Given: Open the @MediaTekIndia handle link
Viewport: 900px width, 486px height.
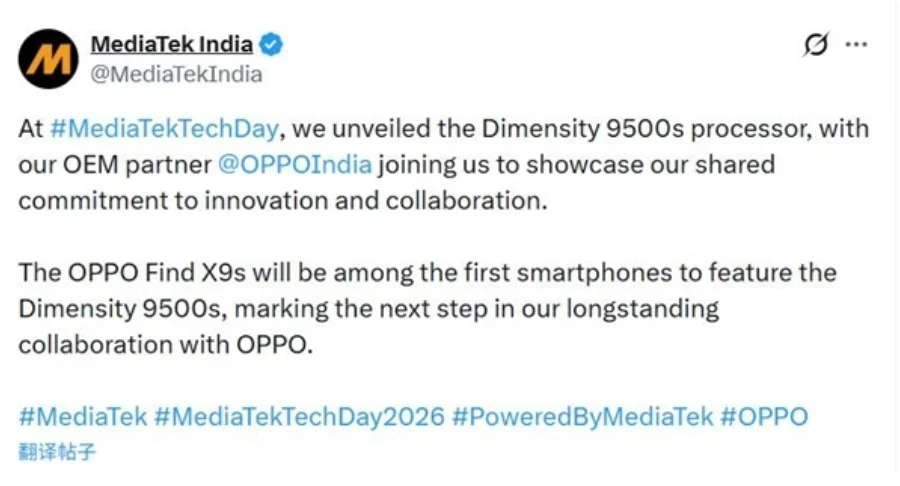Looking at the screenshot, I should tap(176, 74).
